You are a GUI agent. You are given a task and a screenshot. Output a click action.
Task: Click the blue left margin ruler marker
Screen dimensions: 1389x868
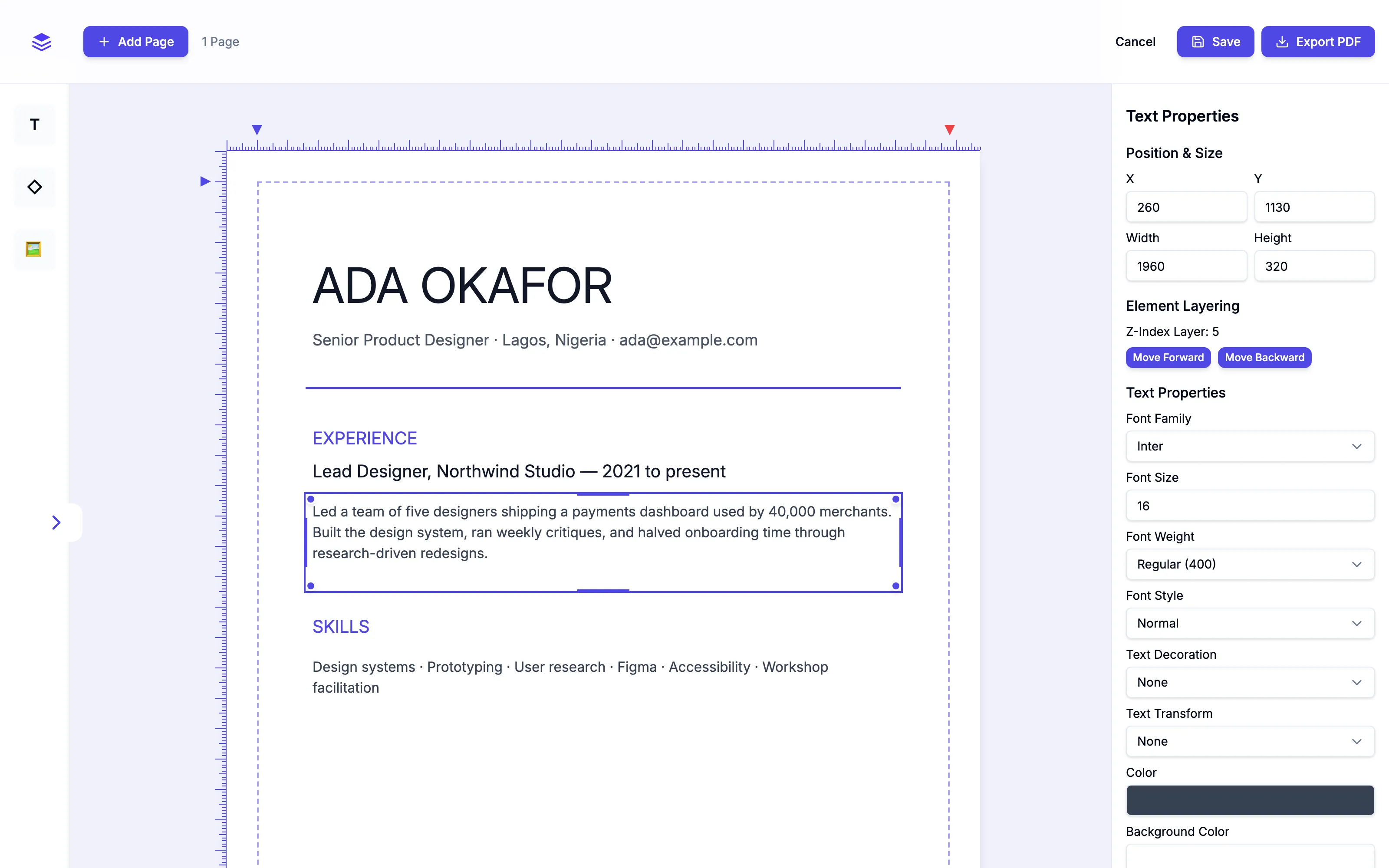(x=257, y=130)
